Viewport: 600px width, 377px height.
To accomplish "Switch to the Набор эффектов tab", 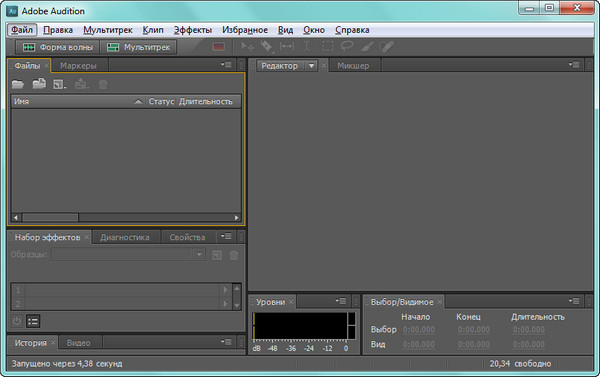I will pos(47,237).
